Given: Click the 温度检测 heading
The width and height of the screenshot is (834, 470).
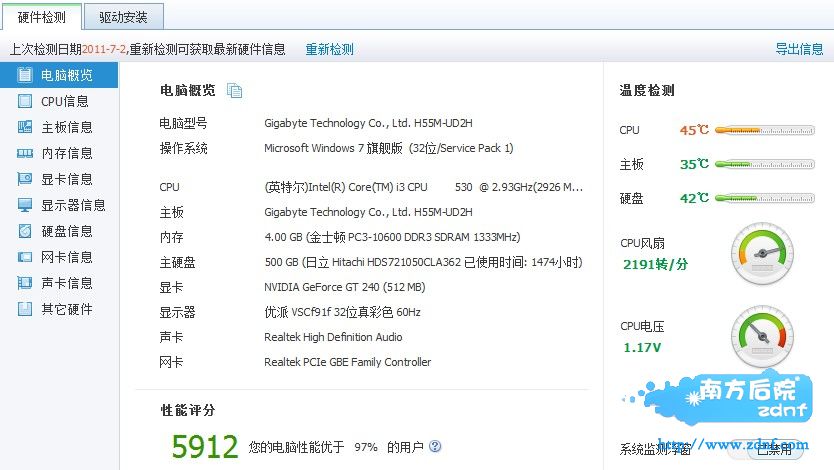Looking at the screenshot, I should [647, 90].
